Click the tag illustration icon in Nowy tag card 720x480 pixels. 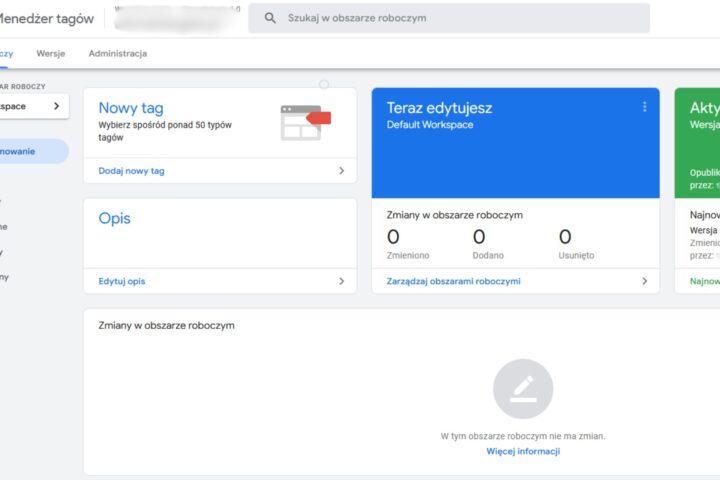coord(305,122)
